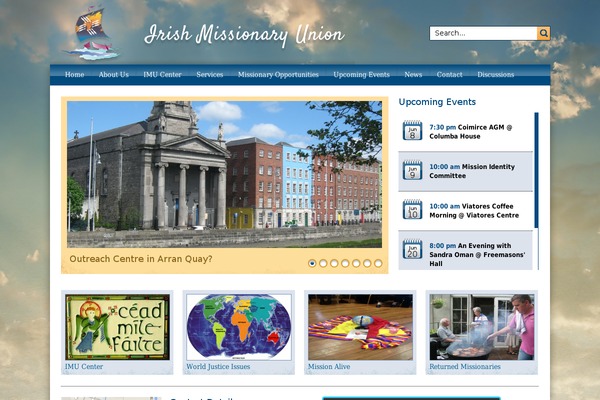Open the Contact menu item
Screen dimensions: 600x400
pos(450,75)
